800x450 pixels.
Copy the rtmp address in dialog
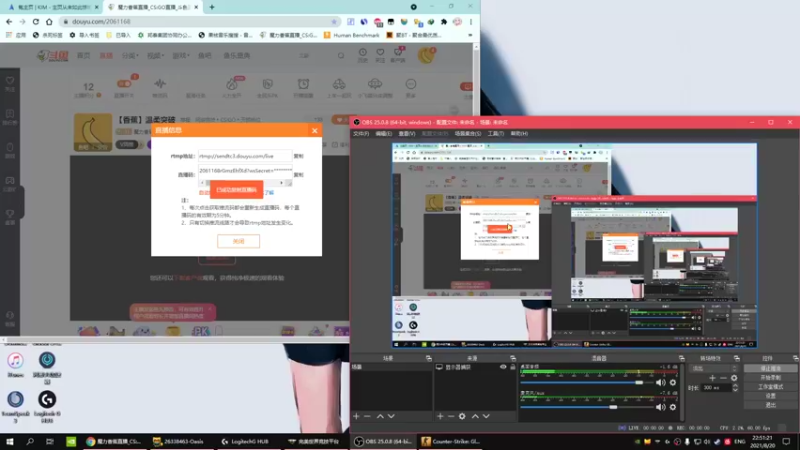click(298, 156)
